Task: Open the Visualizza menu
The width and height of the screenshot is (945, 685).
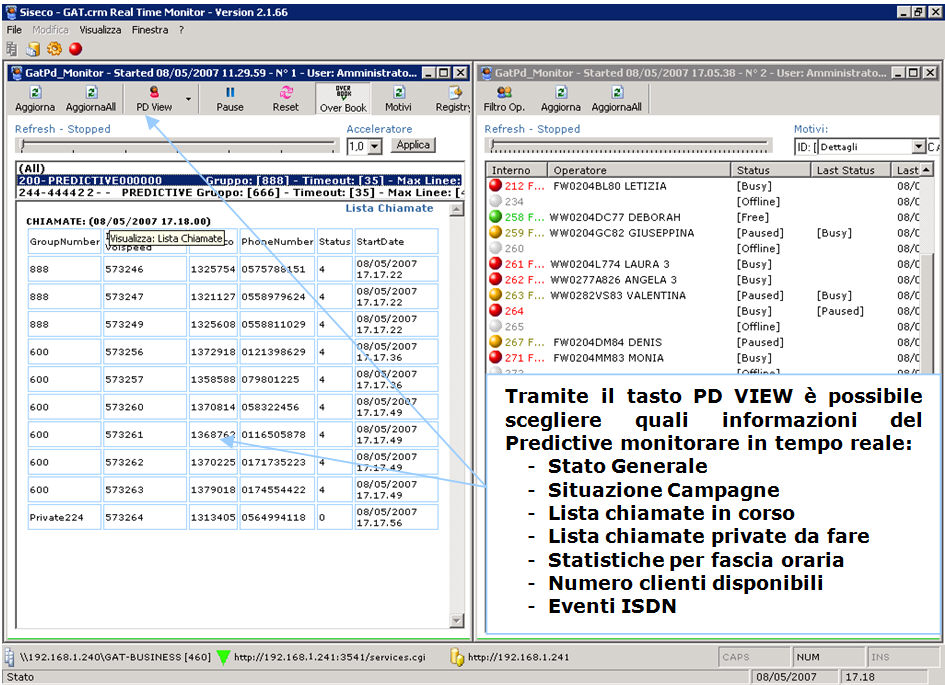Action: [100, 30]
